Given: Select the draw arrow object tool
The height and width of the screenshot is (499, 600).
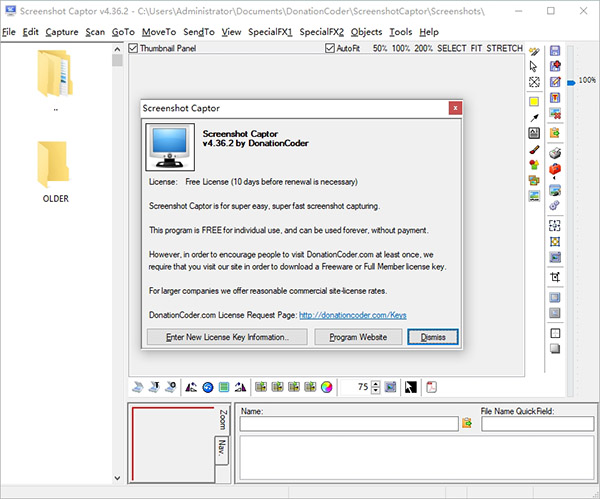Looking at the screenshot, I should (534, 117).
